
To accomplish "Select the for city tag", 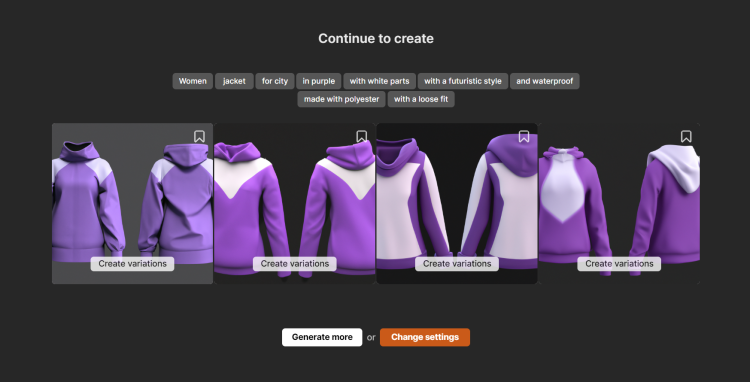I will coord(275,81).
